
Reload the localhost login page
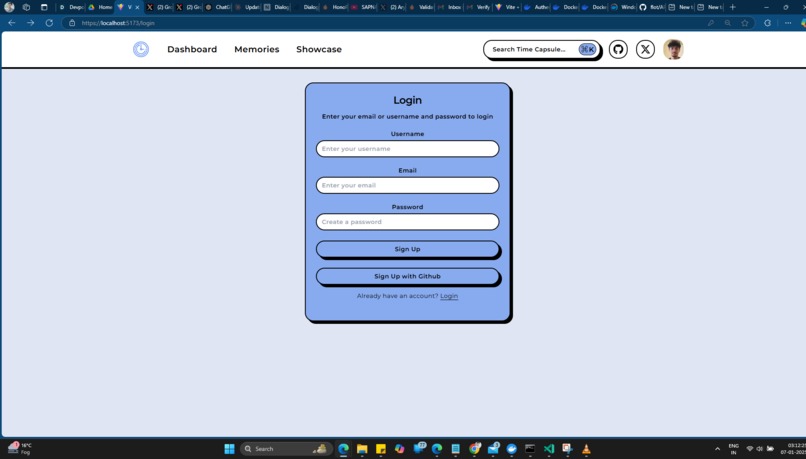49,23
